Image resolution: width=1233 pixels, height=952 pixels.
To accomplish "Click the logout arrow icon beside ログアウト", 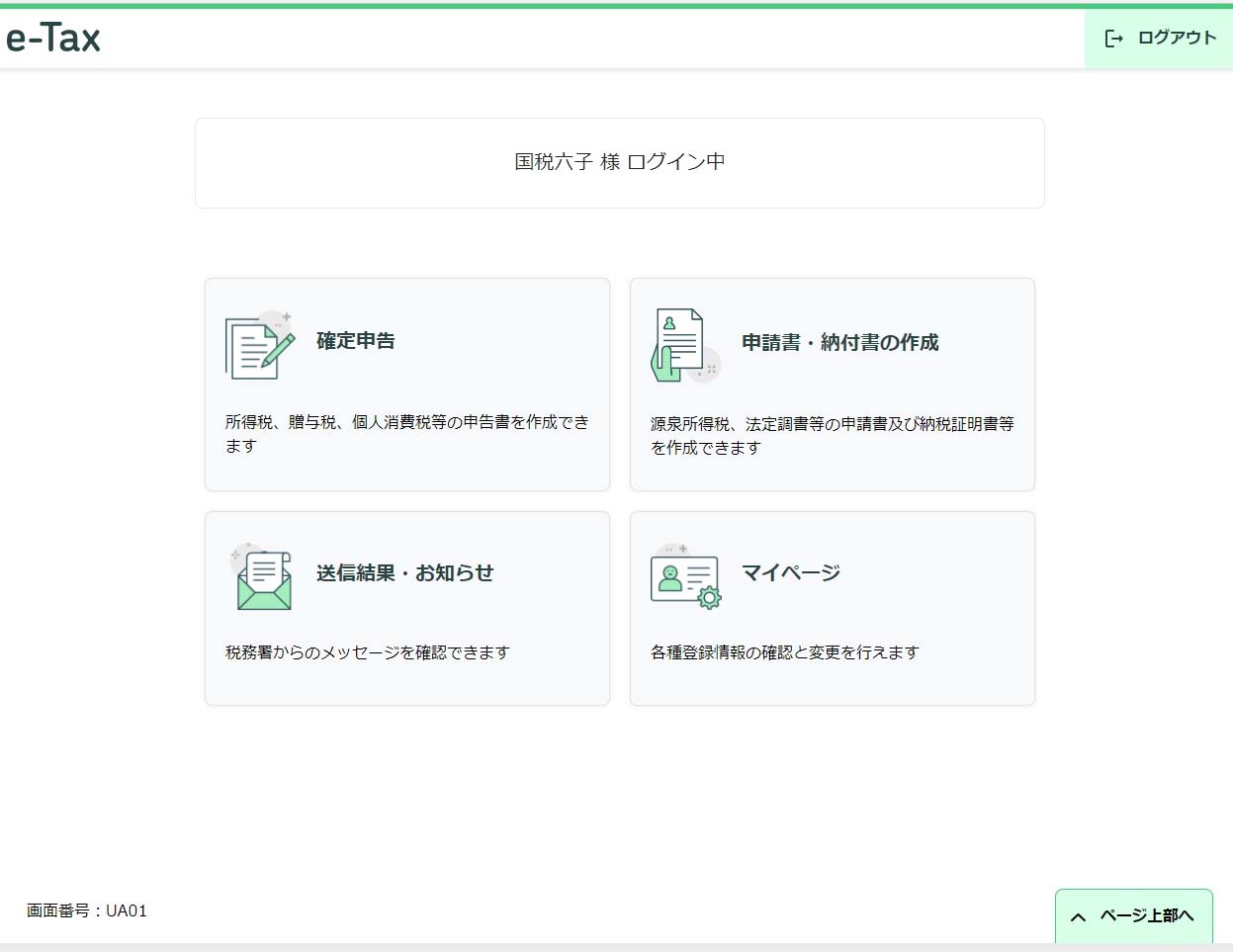I will tap(1115, 39).
